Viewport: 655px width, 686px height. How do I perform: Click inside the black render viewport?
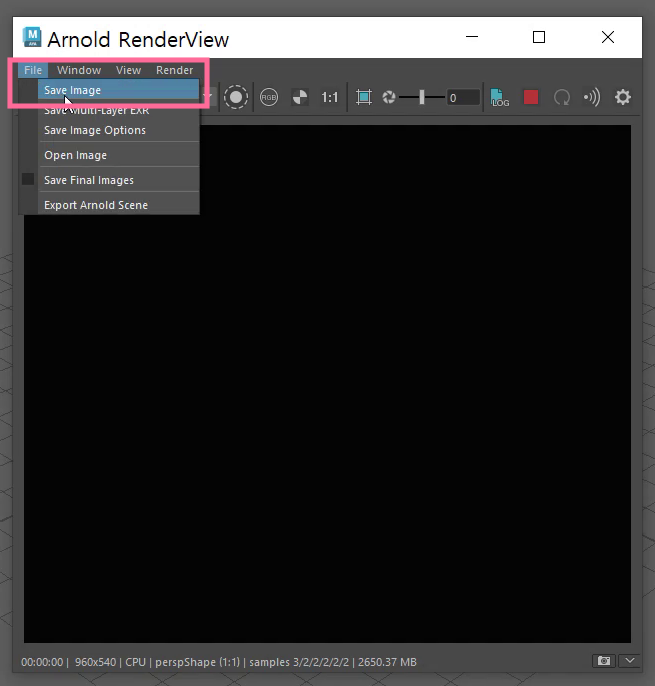pos(327,384)
